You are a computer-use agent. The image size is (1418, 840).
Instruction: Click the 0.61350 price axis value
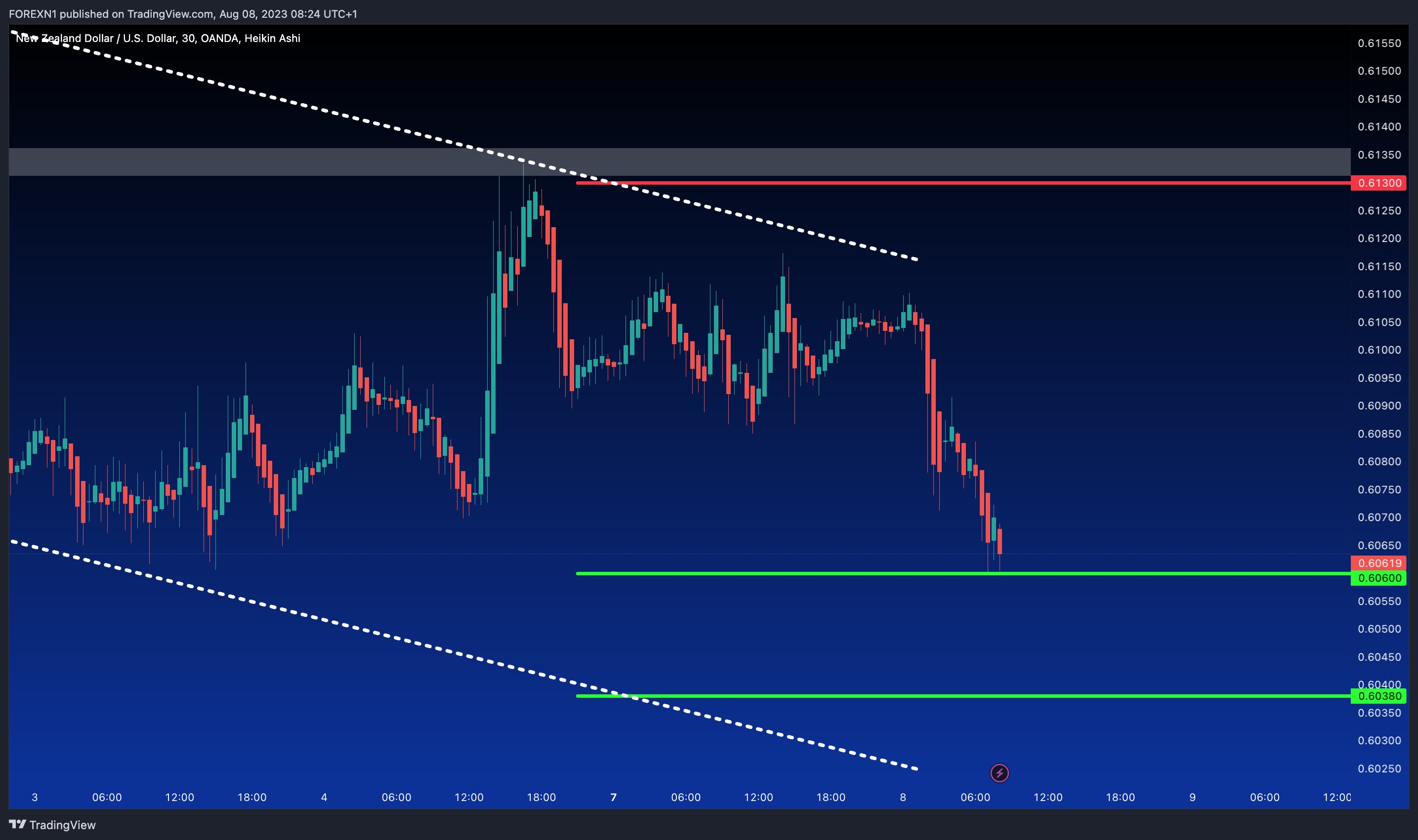(1379, 155)
